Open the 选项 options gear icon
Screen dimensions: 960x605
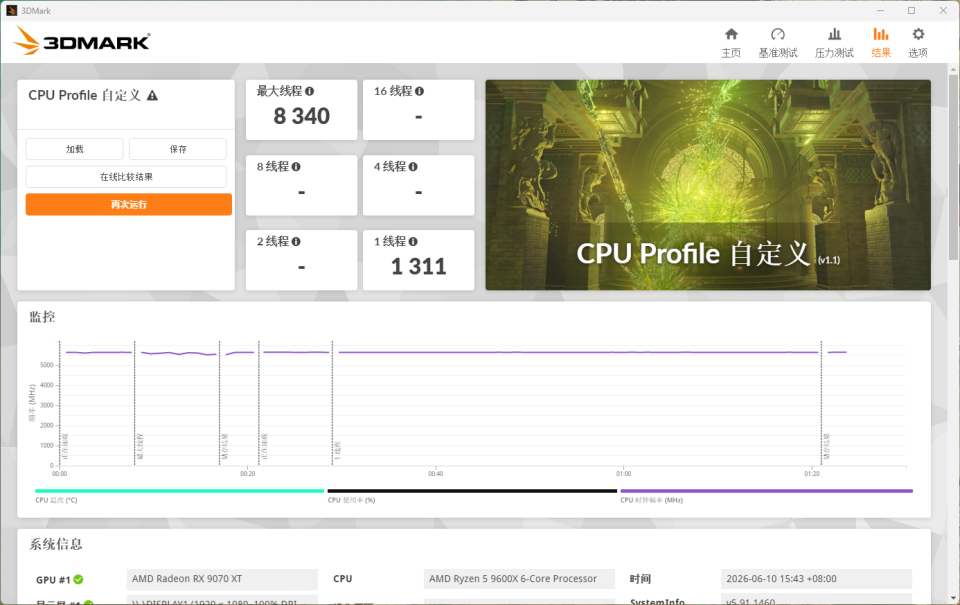click(918, 34)
